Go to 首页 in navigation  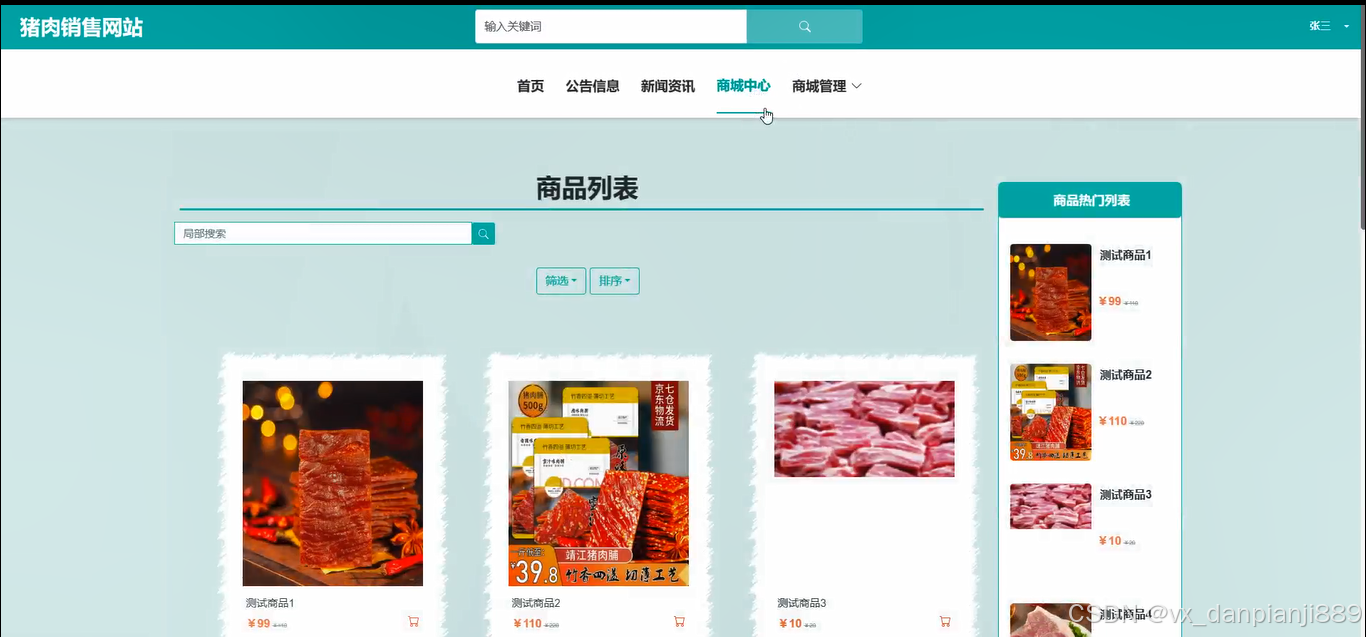530,86
